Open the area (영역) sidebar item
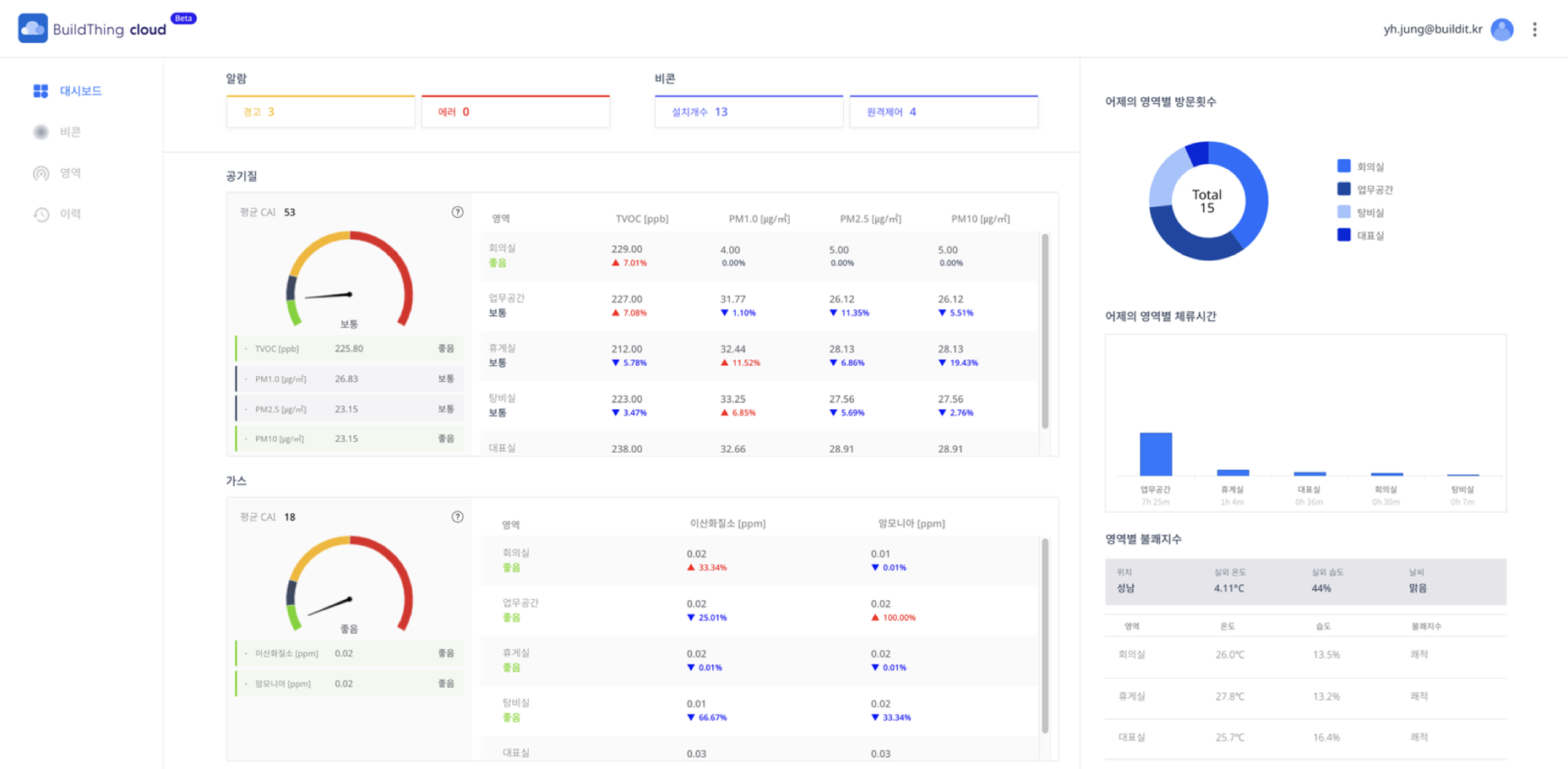Image resolution: width=1568 pixels, height=769 pixels. pyautogui.click(x=57, y=173)
